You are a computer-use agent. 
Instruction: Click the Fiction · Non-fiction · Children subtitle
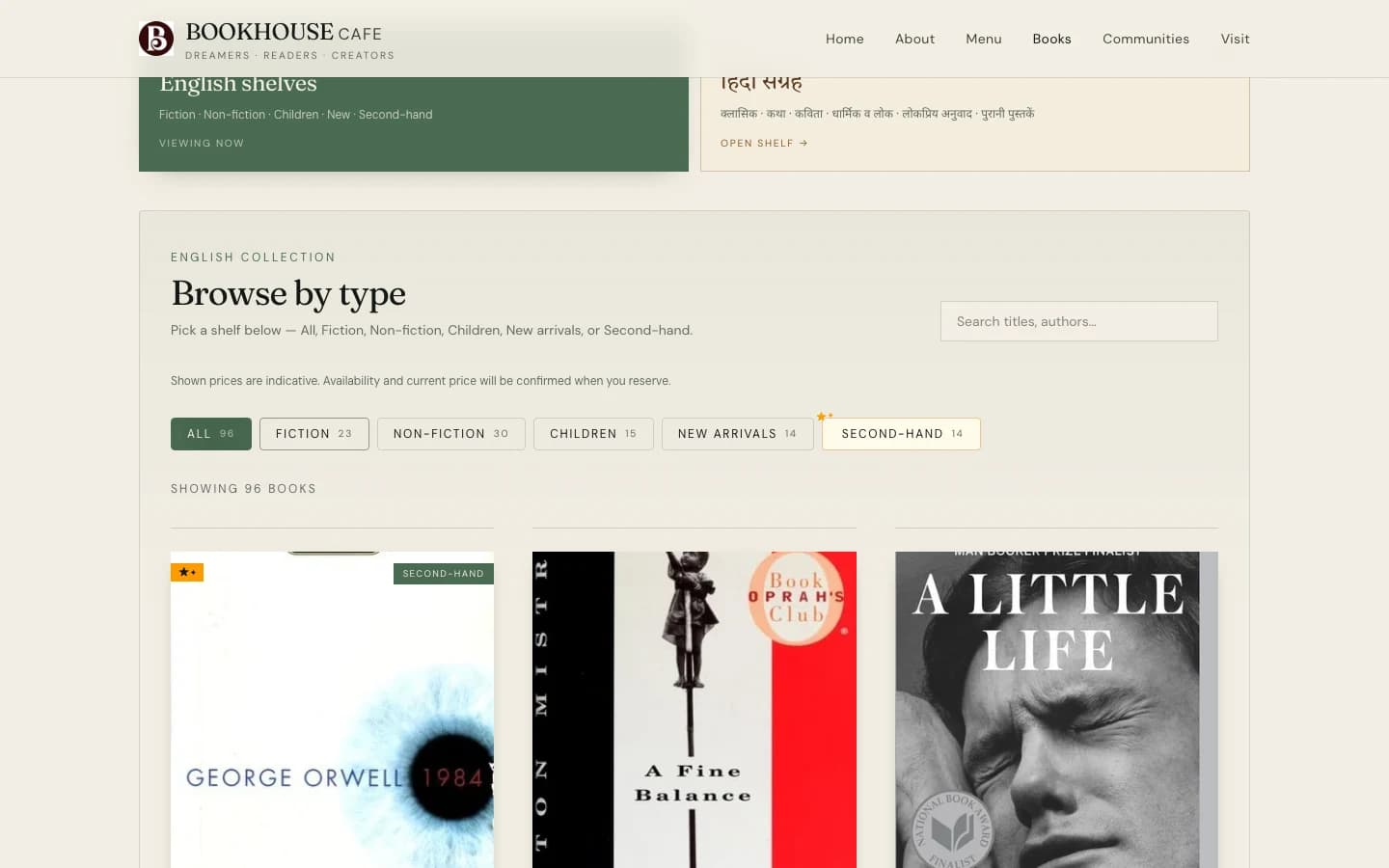pyautogui.click(x=295, y=115)
